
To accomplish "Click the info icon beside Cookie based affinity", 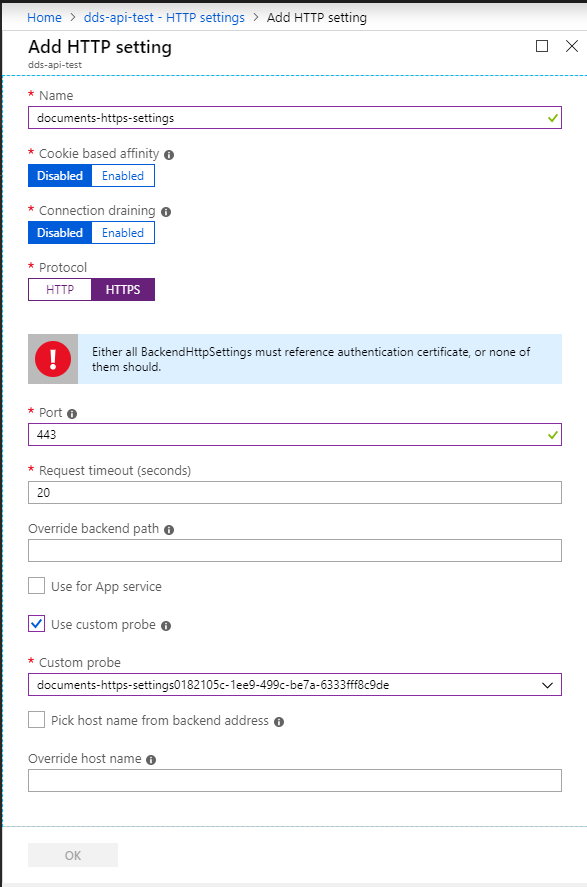I will pos(167,154).
